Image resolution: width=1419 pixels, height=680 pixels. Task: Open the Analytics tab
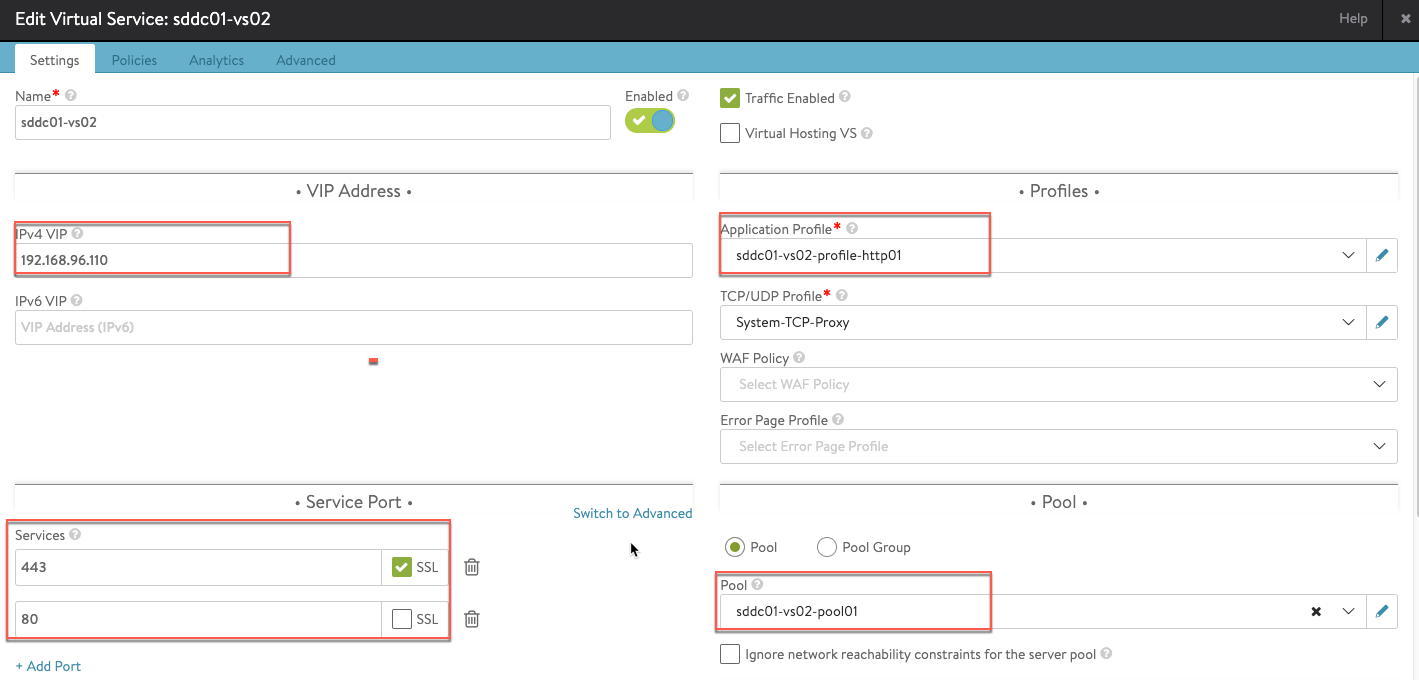[216, 60]
